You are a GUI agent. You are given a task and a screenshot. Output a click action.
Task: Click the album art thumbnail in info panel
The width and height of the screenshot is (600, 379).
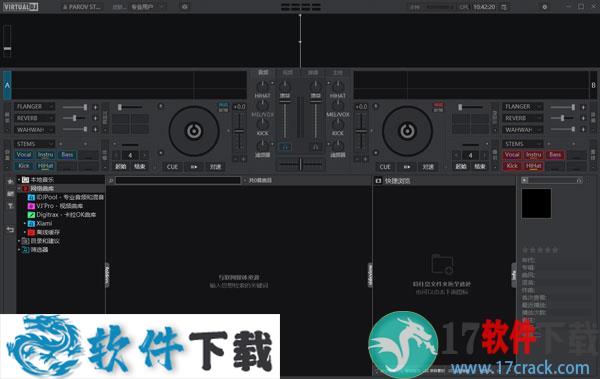(536, 203)
